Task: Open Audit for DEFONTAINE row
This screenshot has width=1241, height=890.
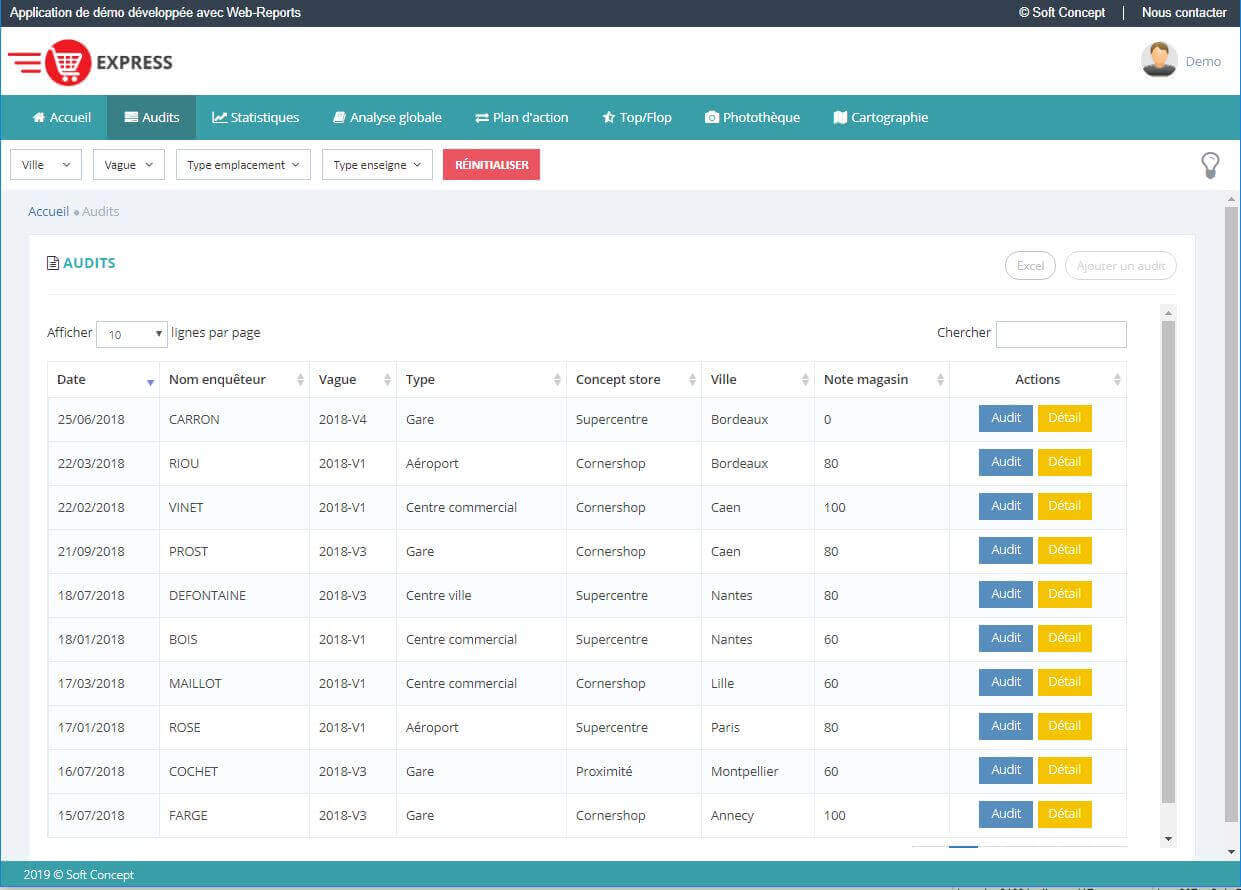Action: pyautogui.click(x=1006, y=594)
